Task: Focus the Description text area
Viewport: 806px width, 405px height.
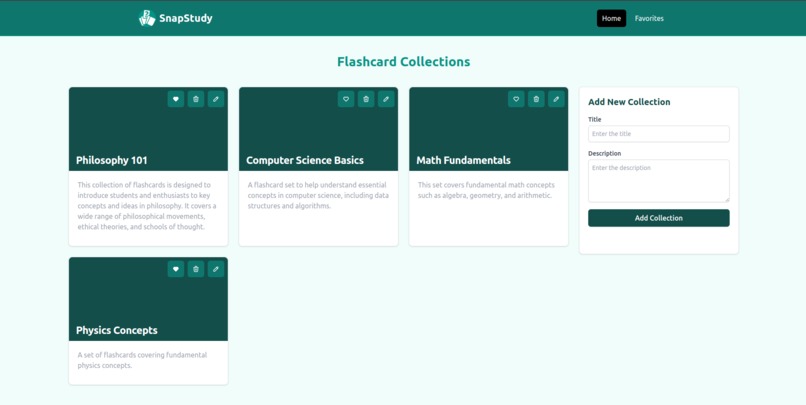Action: [x=658, y=181]
